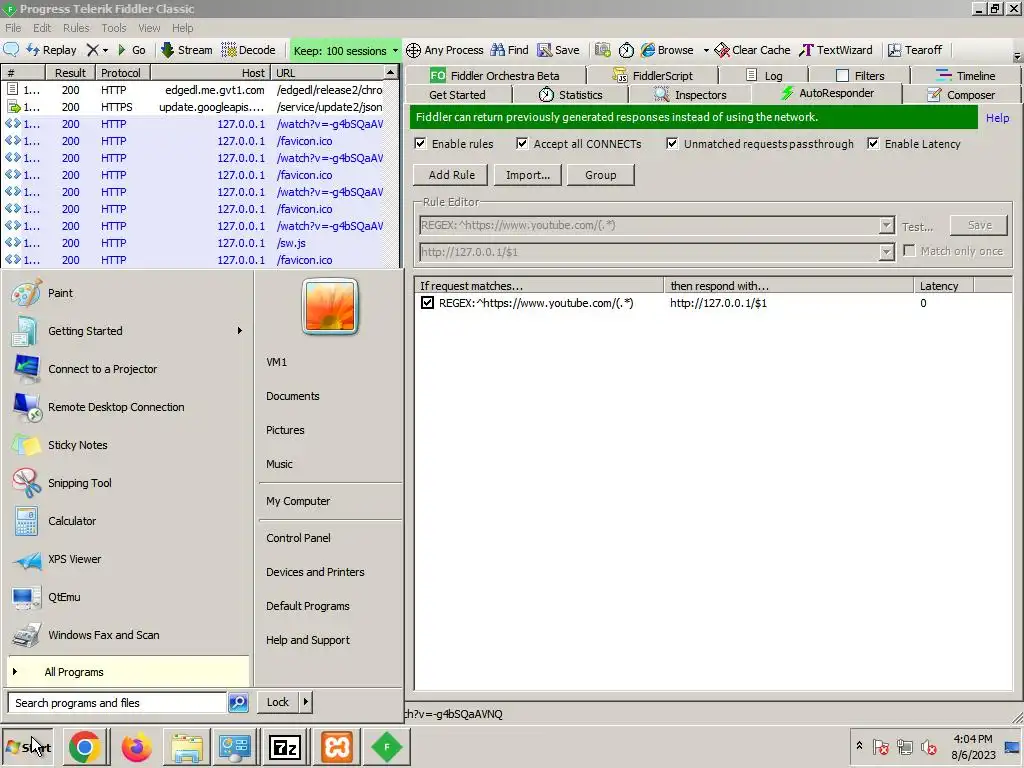1024x768 pixels.
Task: Click the Save sessions toolbar icon
Action: pyautogui.click(x=558, y=50)
